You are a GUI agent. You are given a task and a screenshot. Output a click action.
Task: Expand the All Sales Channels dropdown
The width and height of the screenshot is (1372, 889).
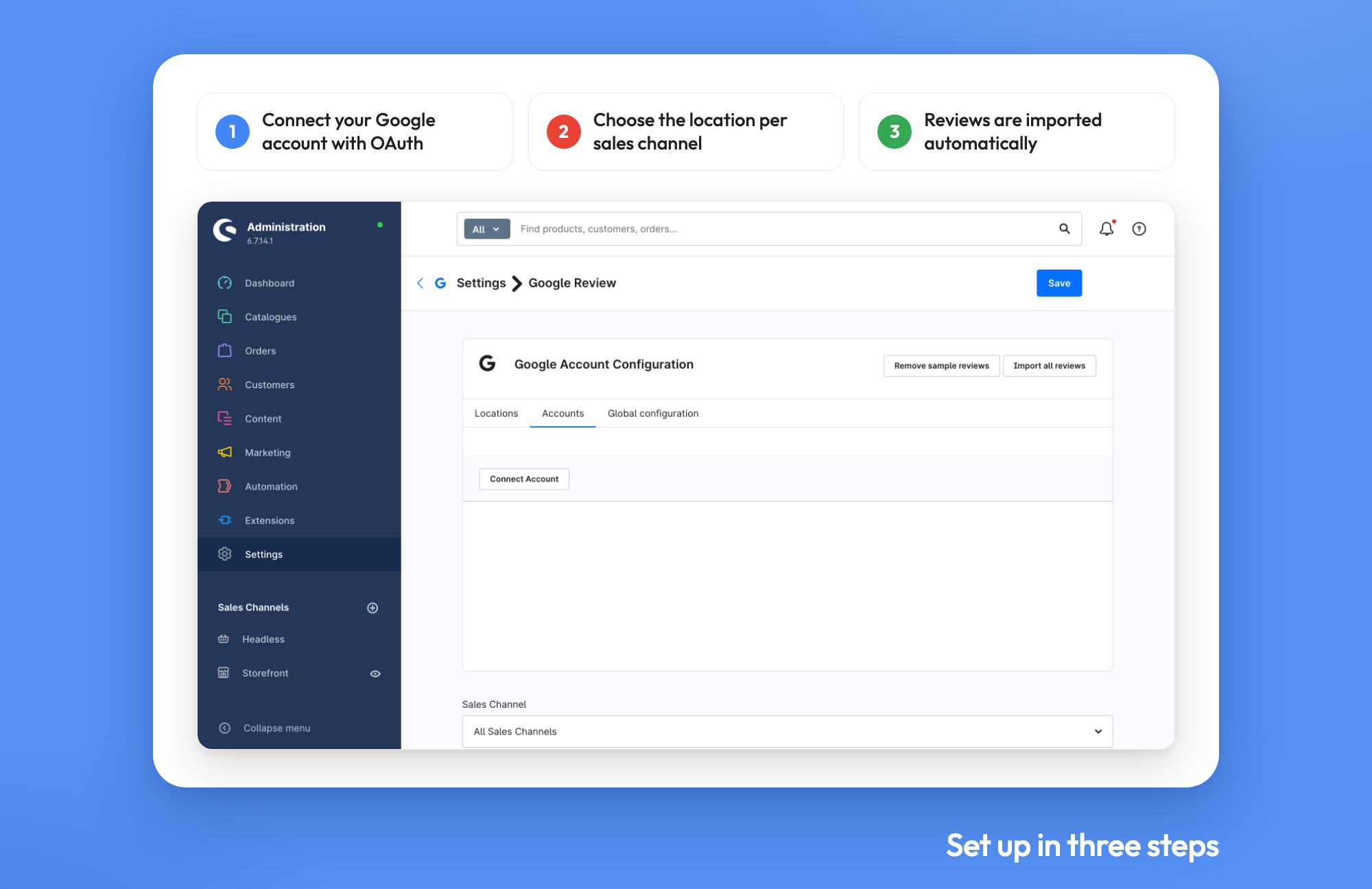point(788,731)
